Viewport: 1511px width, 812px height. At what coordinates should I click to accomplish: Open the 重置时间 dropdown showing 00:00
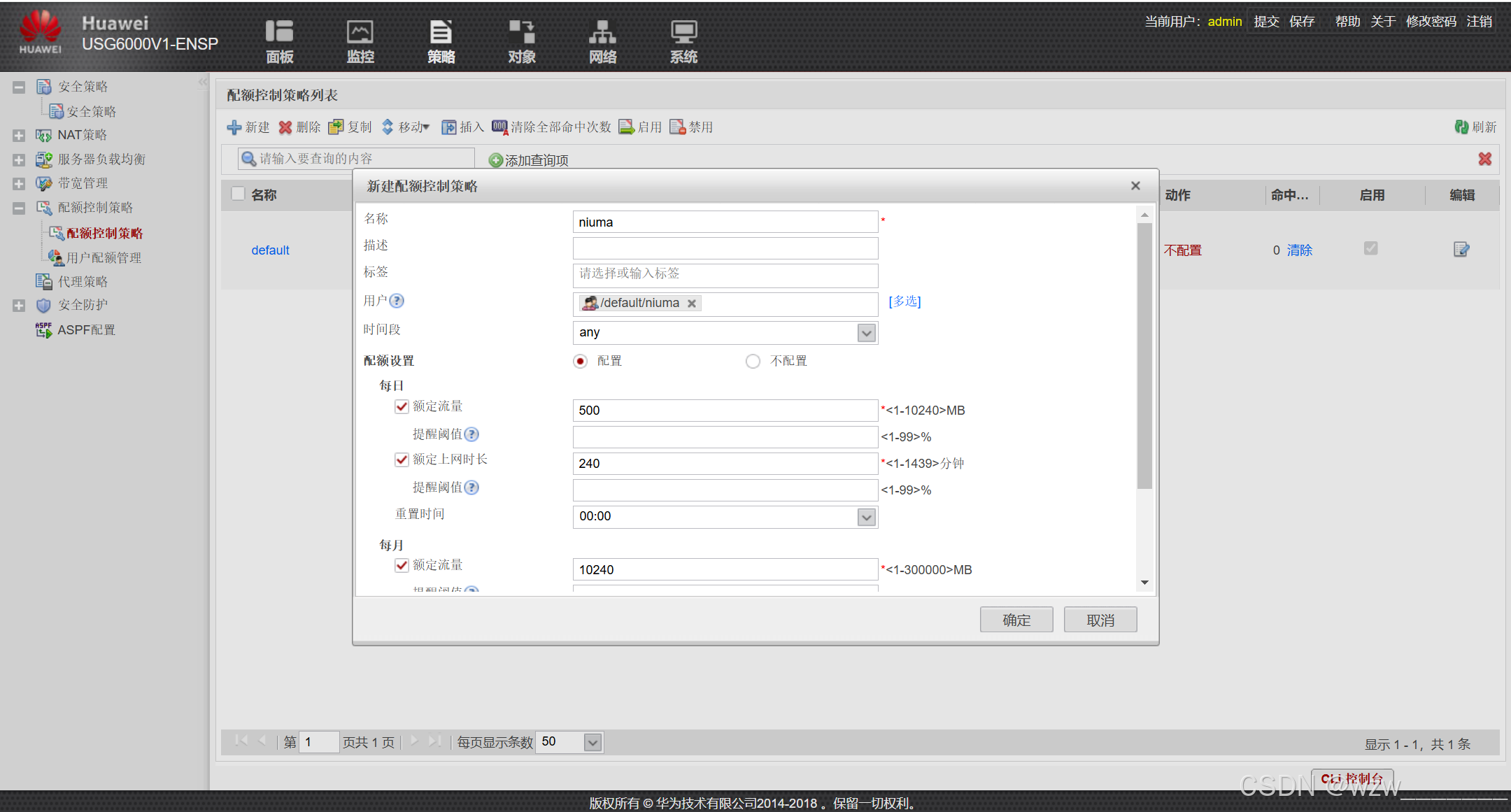[x=866, y=517]
